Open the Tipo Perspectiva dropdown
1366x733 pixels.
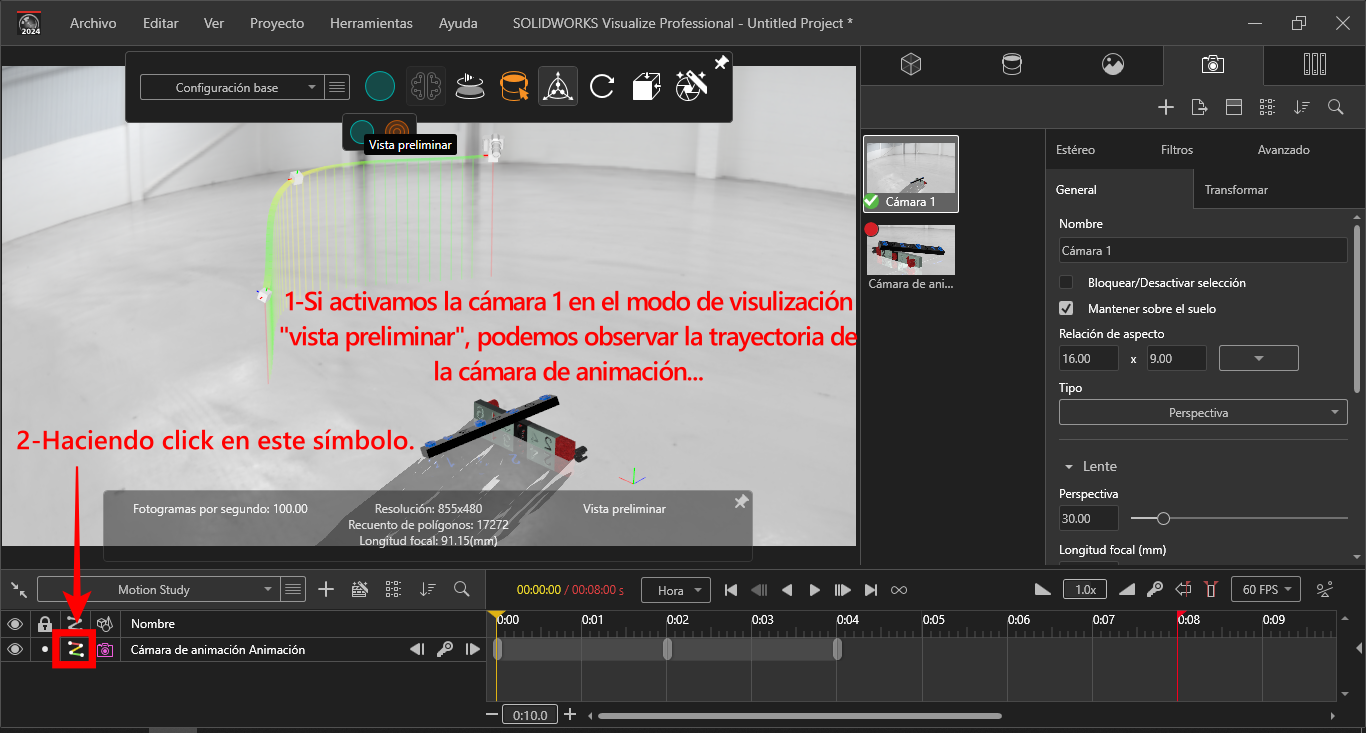(1203, 412)
